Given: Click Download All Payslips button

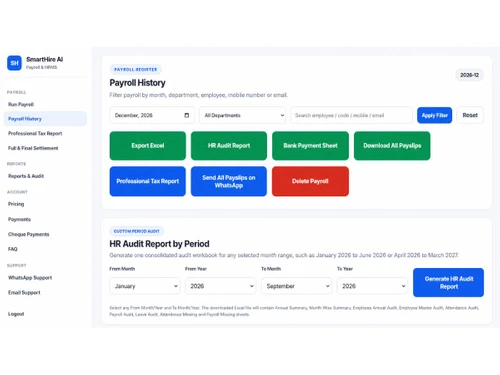Looking at the screenshot, I should 392,146.
